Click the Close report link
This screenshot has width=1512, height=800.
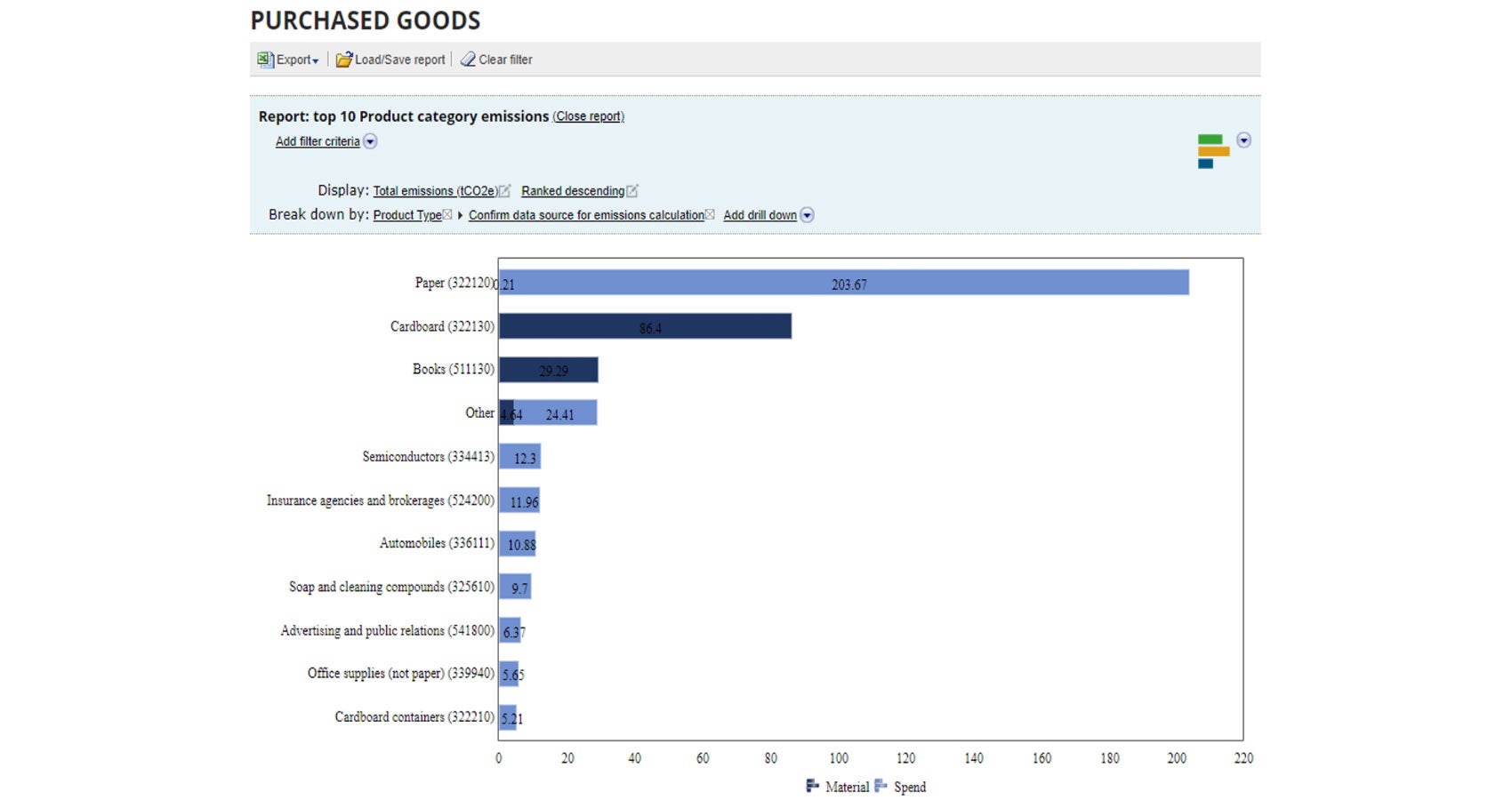click(x=588, y=116)
